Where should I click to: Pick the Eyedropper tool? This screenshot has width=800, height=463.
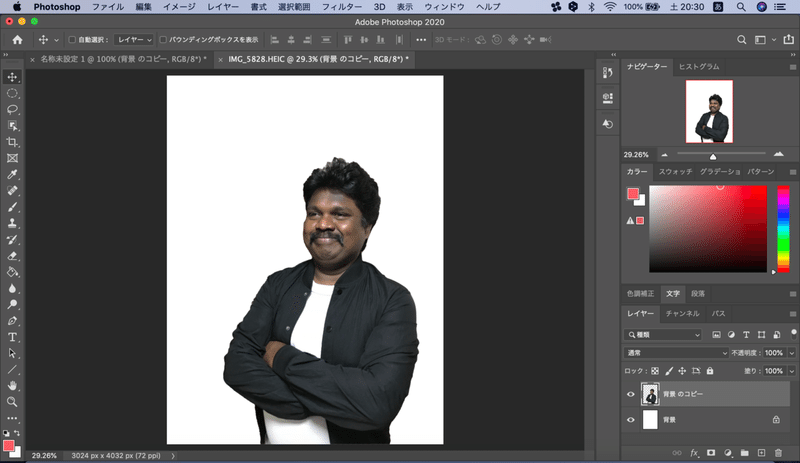(13, 174)
